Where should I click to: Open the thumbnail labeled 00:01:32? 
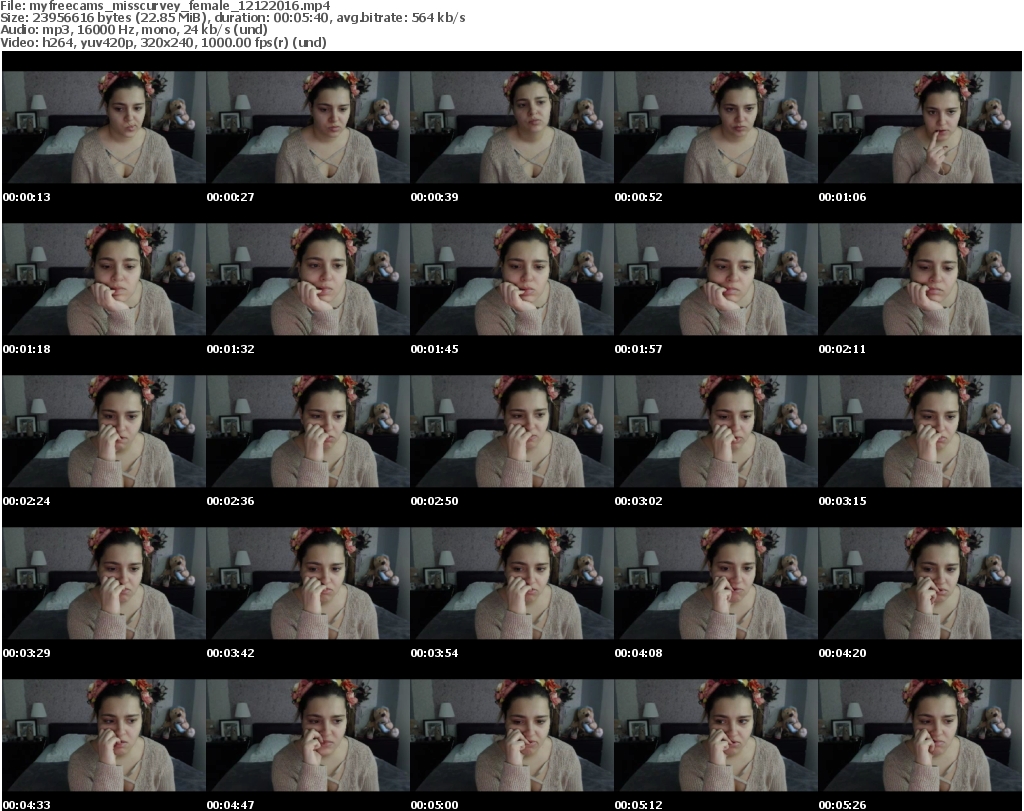coord(308,279)
